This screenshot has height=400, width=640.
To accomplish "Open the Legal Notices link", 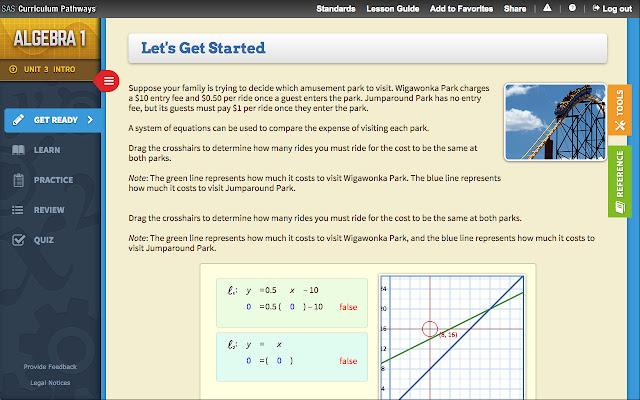I will [x=50, y=383].
